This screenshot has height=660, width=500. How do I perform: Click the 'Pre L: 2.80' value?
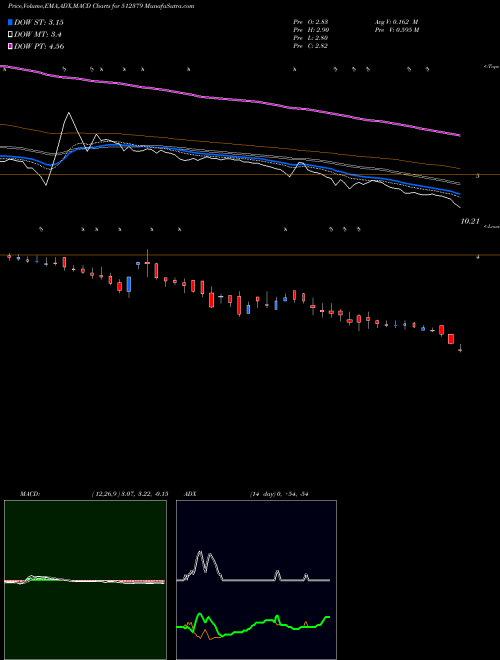point(311,38)
